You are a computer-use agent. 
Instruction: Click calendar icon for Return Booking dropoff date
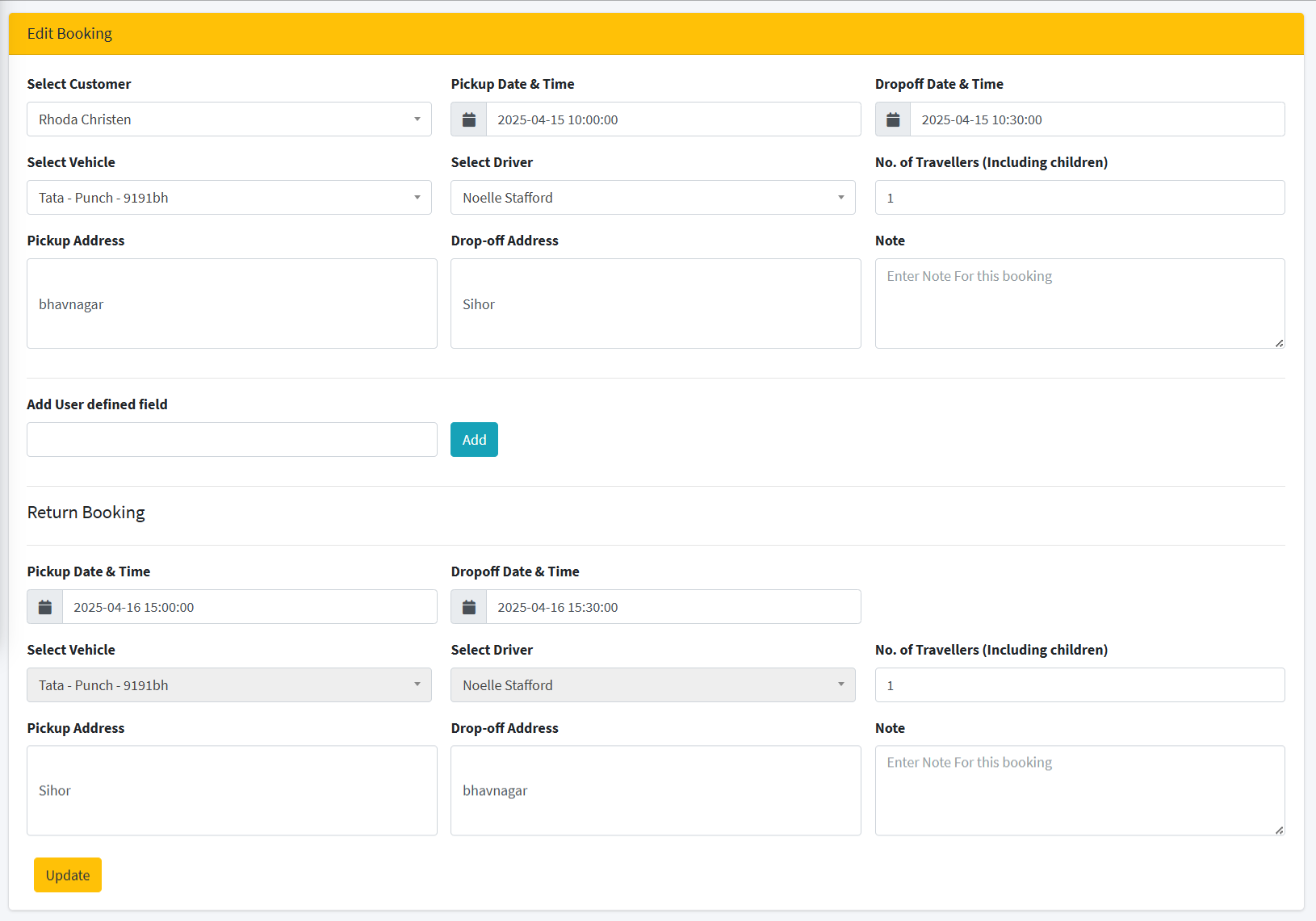coord(468,607)
